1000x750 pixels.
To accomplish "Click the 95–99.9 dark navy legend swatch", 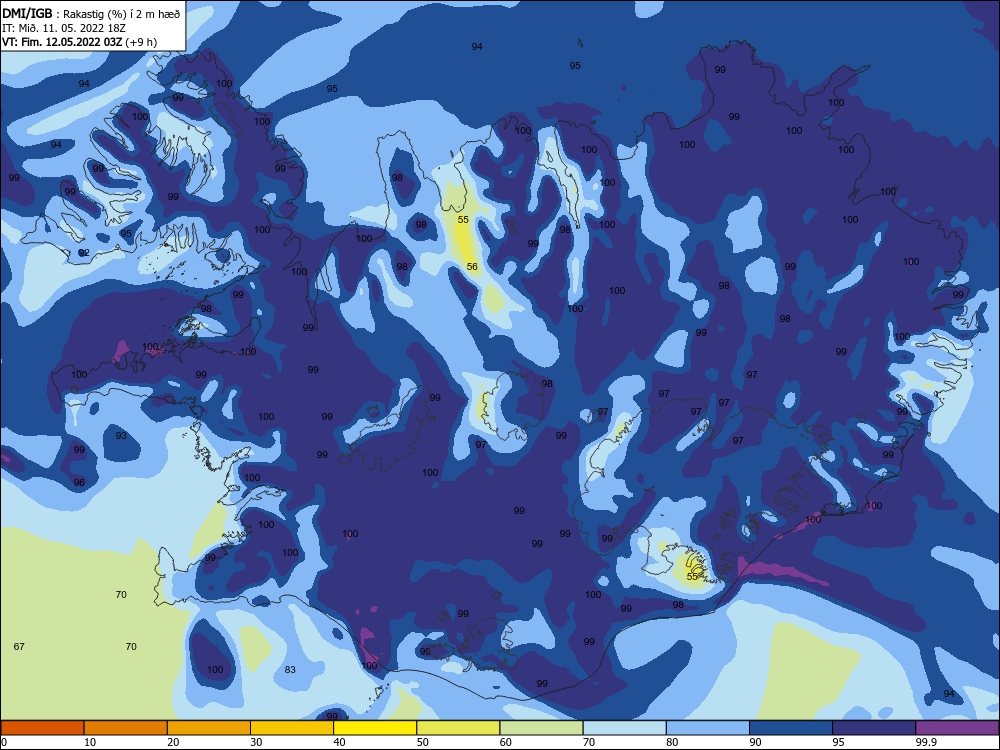I will (x=874, y=728).
